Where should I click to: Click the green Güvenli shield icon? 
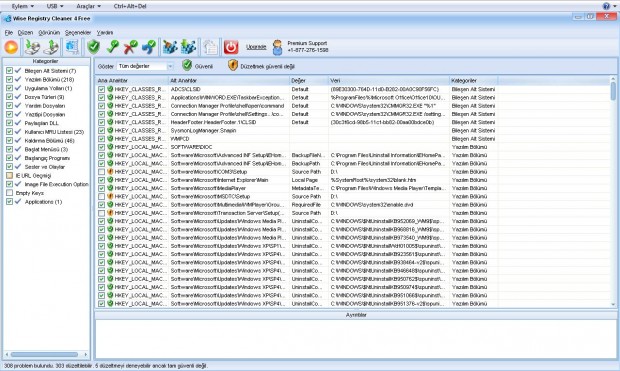187,65
